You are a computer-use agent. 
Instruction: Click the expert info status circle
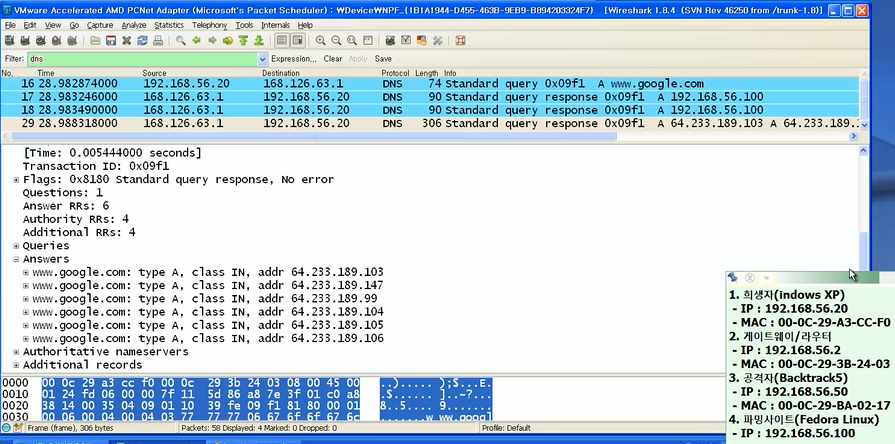(x=6, y=427)
